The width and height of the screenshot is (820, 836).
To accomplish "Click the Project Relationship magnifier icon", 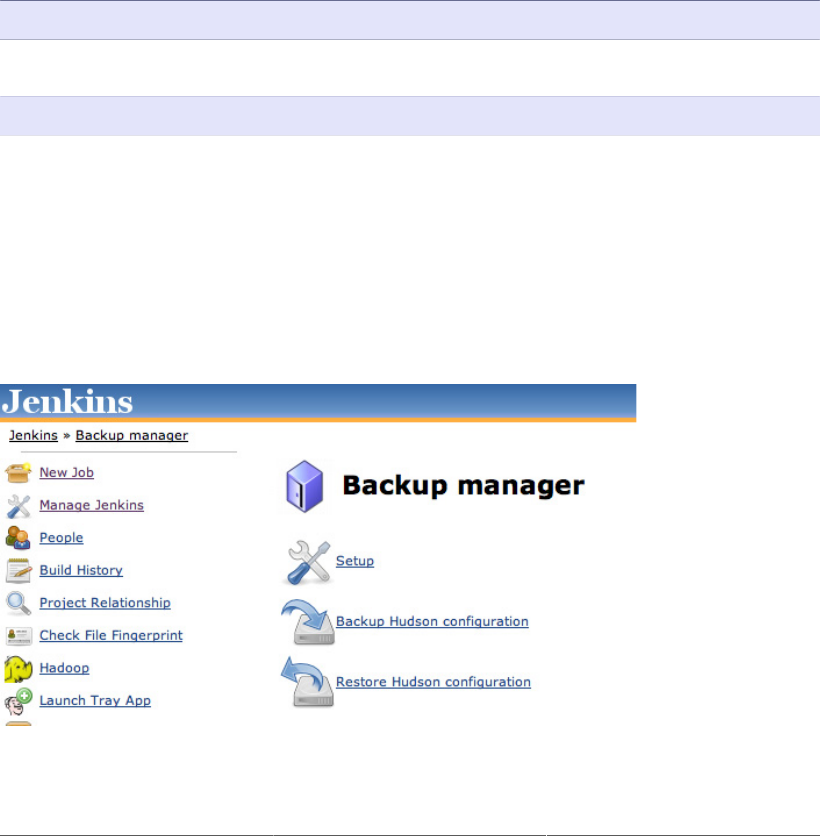I will [19, 603].
